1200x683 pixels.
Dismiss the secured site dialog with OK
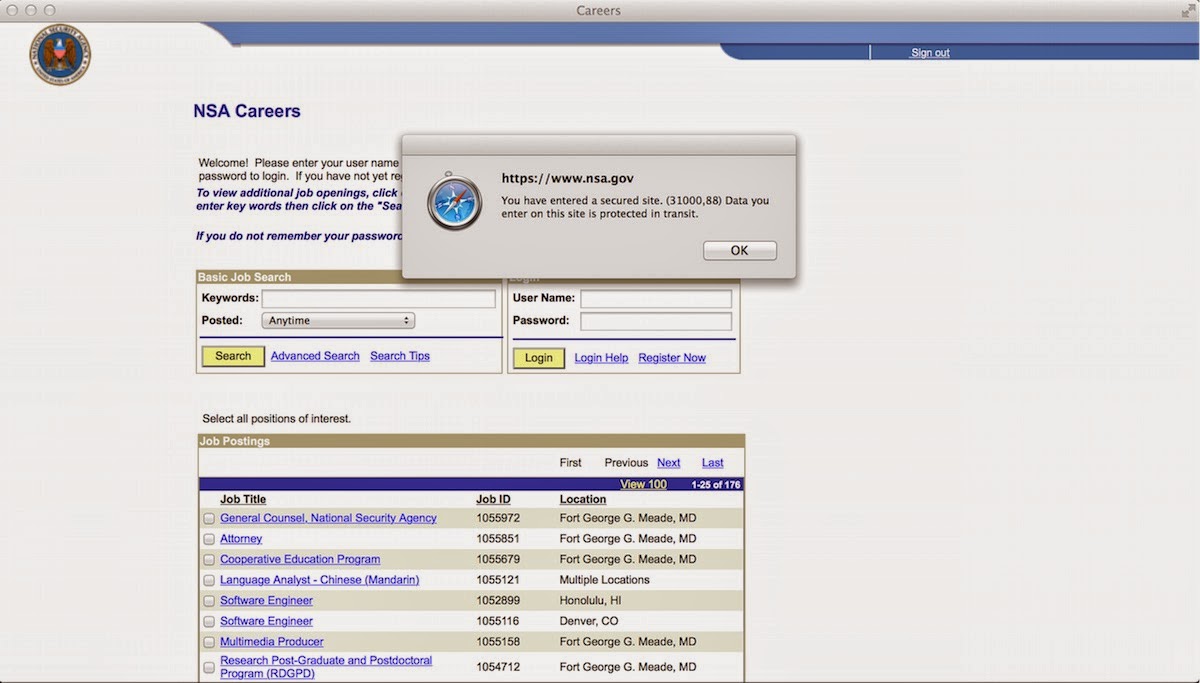point(739,250)
